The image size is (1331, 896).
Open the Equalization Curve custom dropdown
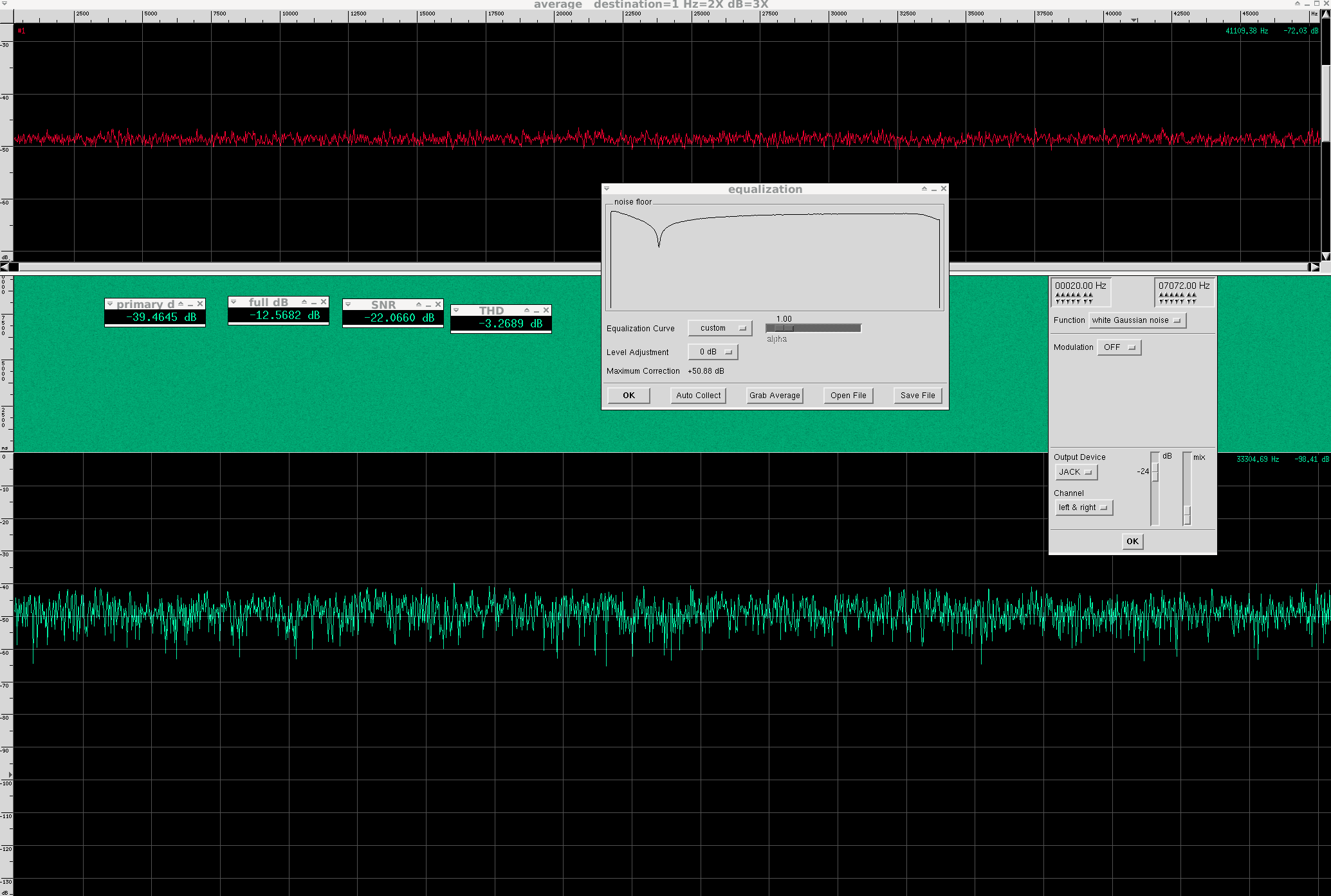pyautogui.click(x=720, y=328)
